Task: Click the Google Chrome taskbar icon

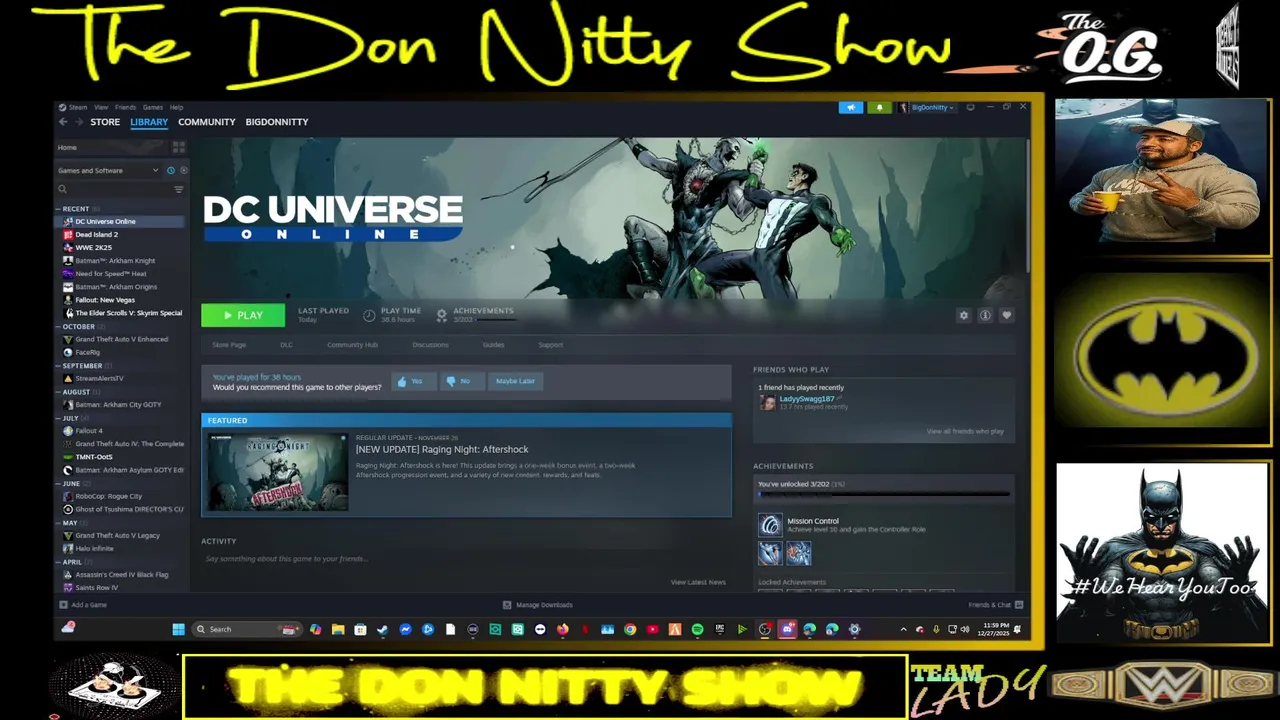Action: [x=630, y=629]
